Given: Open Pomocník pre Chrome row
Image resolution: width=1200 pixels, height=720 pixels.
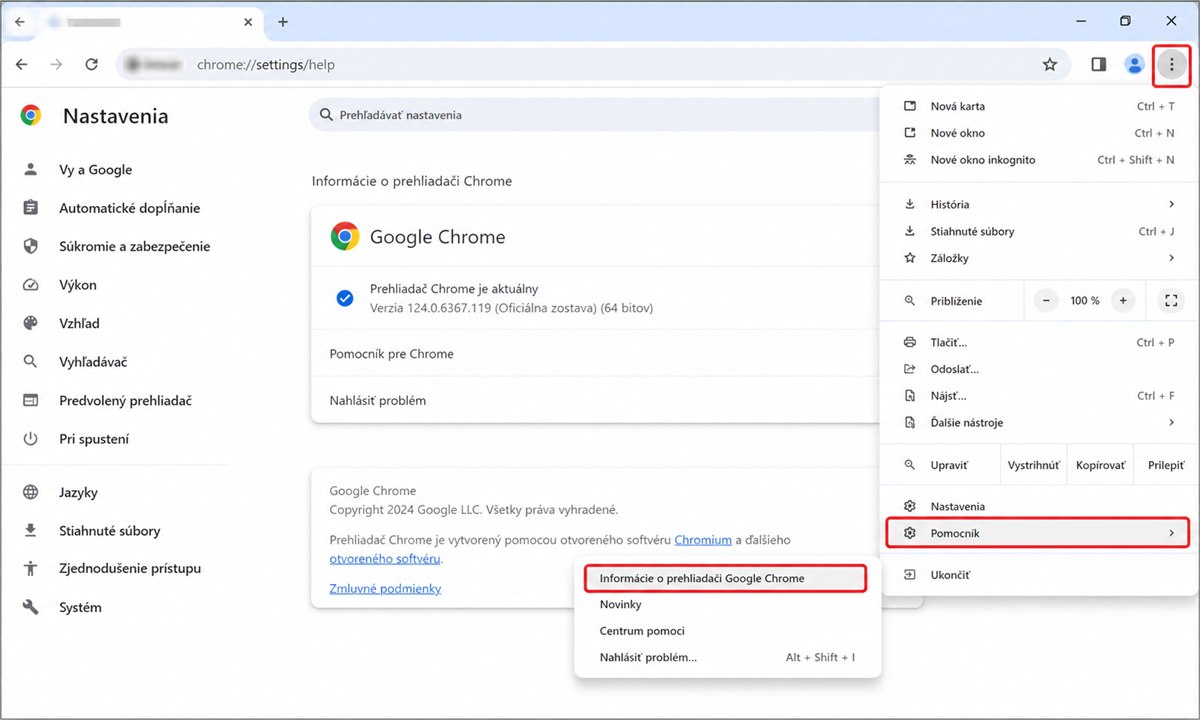Looking at the screenshot, I should [x=595, y=354].
